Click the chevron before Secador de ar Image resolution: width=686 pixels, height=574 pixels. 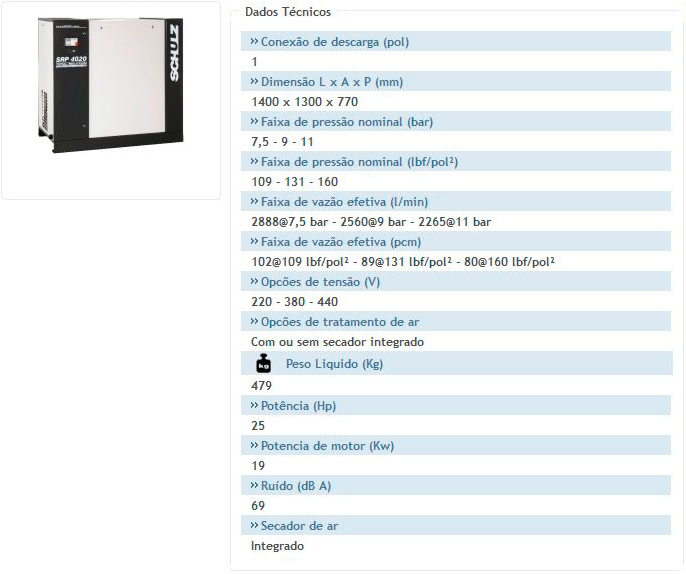254,526
